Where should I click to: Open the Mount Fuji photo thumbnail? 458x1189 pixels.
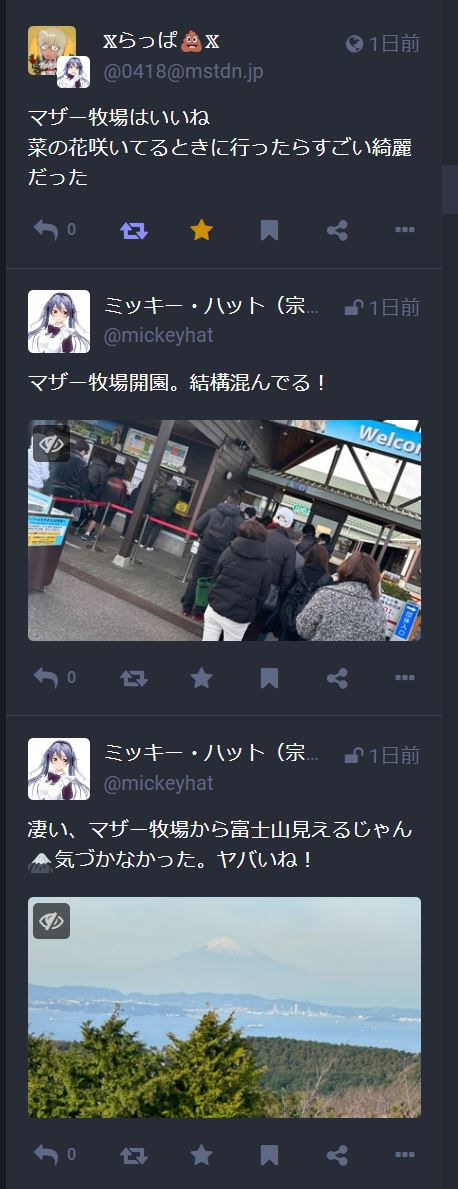pos(224,1007)
